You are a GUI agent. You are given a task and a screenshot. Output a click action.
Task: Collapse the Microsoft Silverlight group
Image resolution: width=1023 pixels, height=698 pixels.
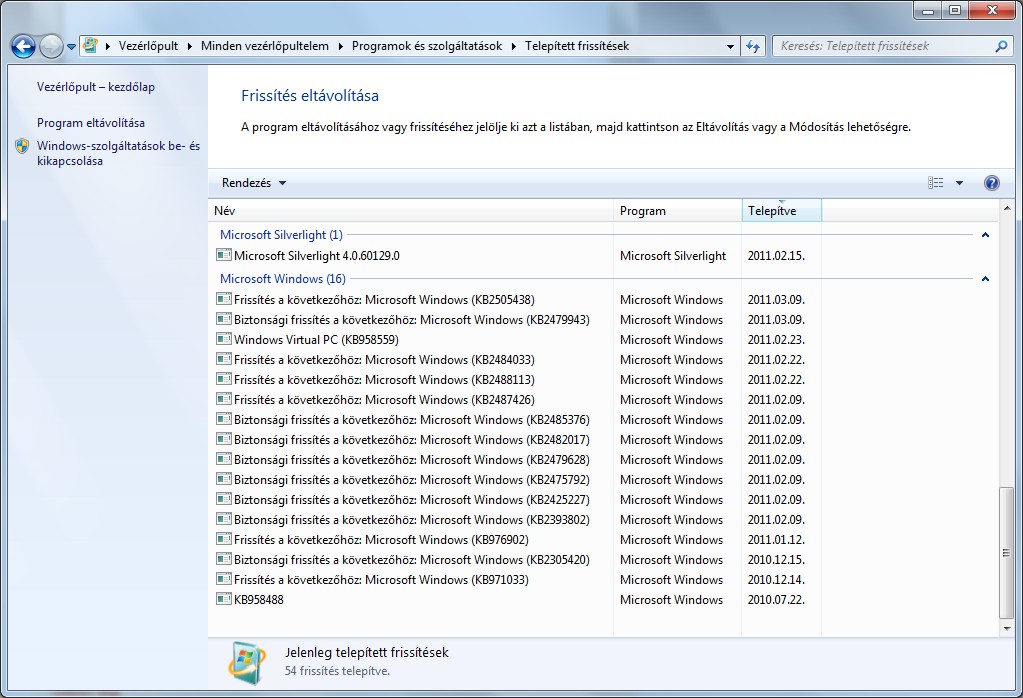pos(985,235)
